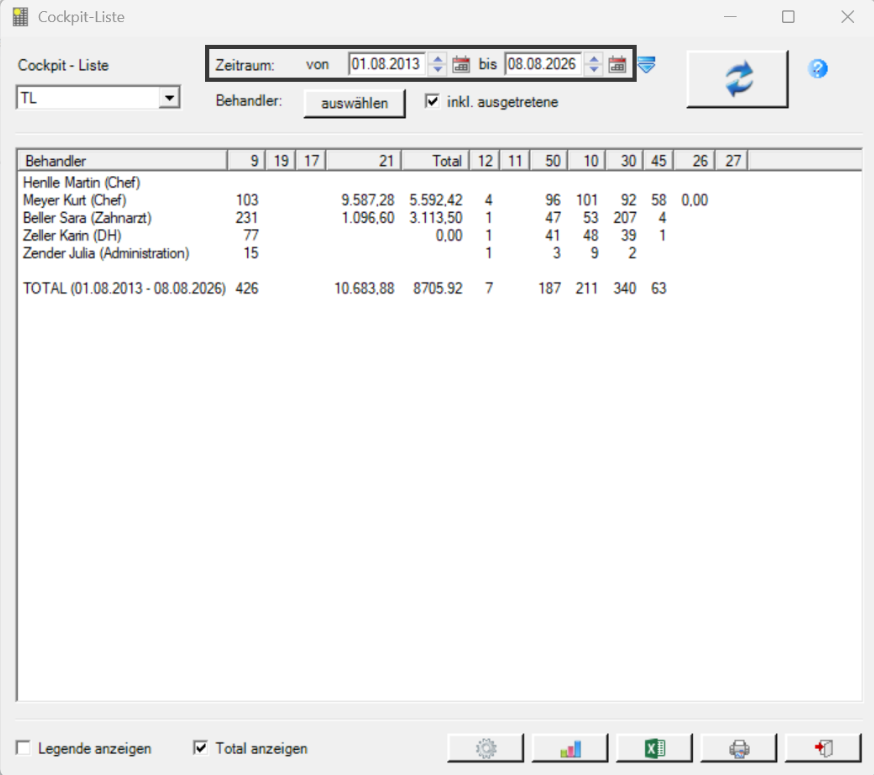The image size is (874, 775).
Task: Show the bar chart view
Action: coord(570,748)
